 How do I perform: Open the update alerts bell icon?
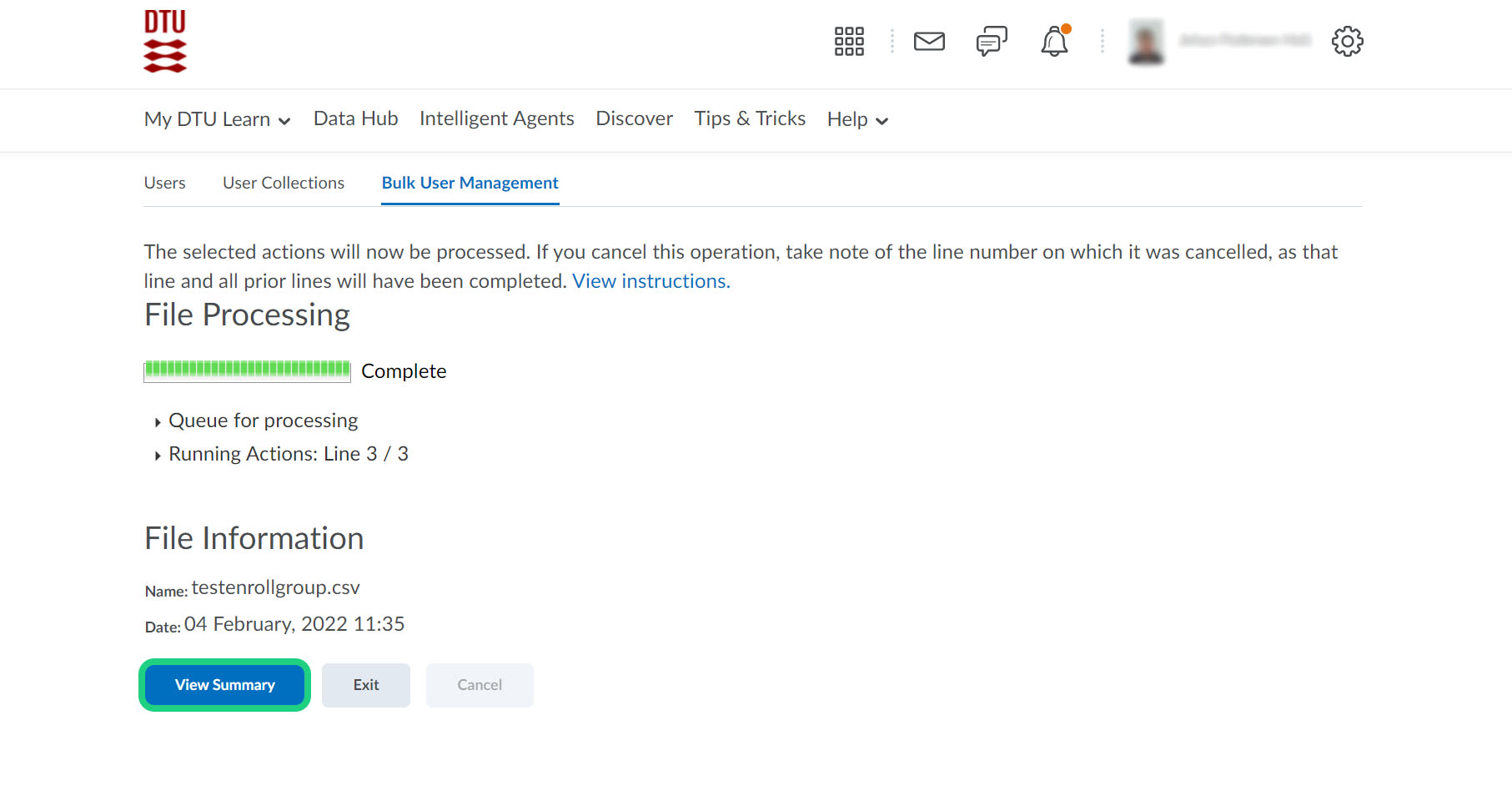[x=1054, y=41]
